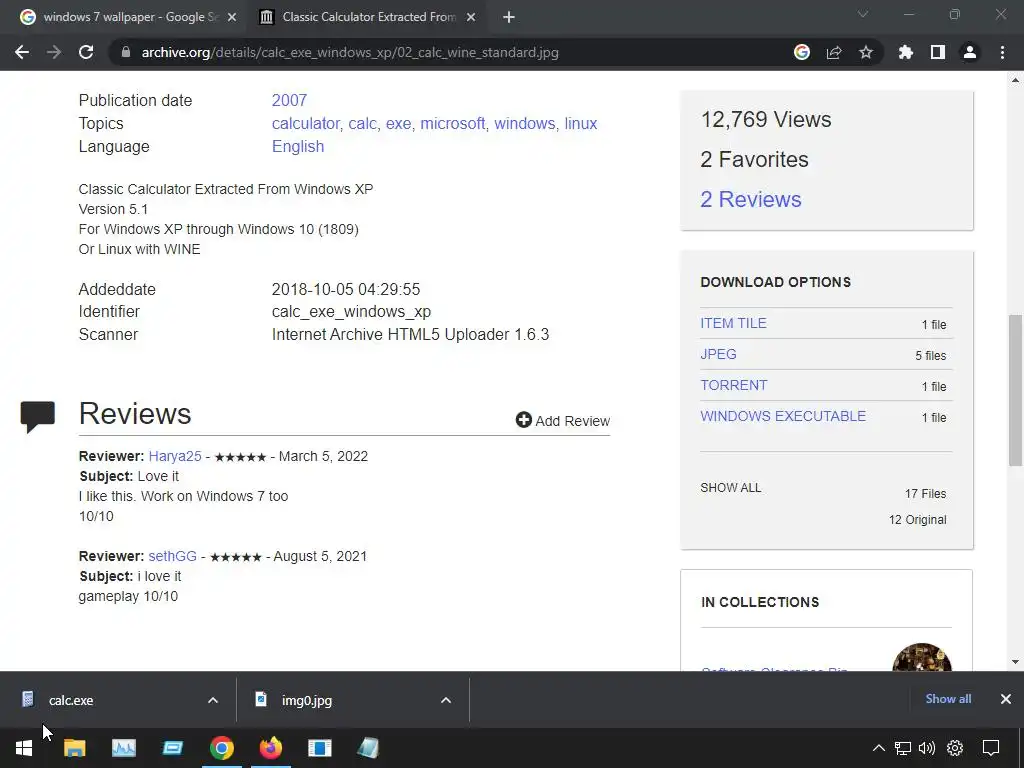The image size is (1024, 768).
Task: Expand the JPEG download option
Action: pos(718,354)
